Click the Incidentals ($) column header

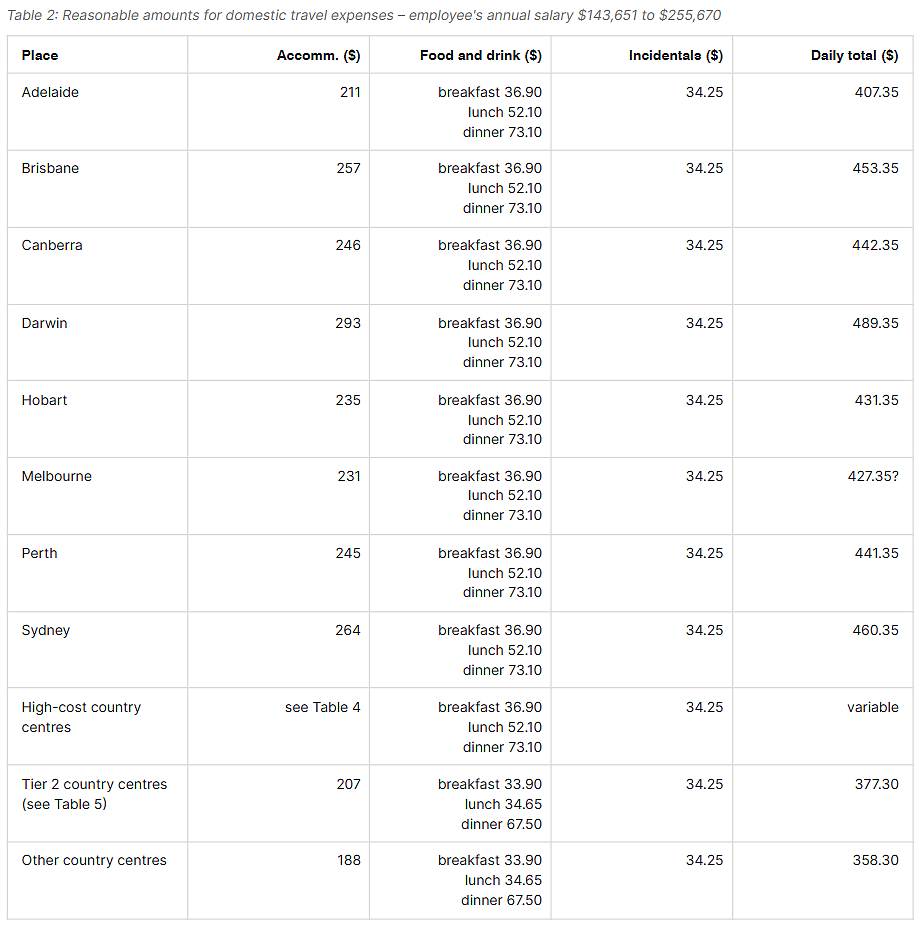tap(676, 55)
